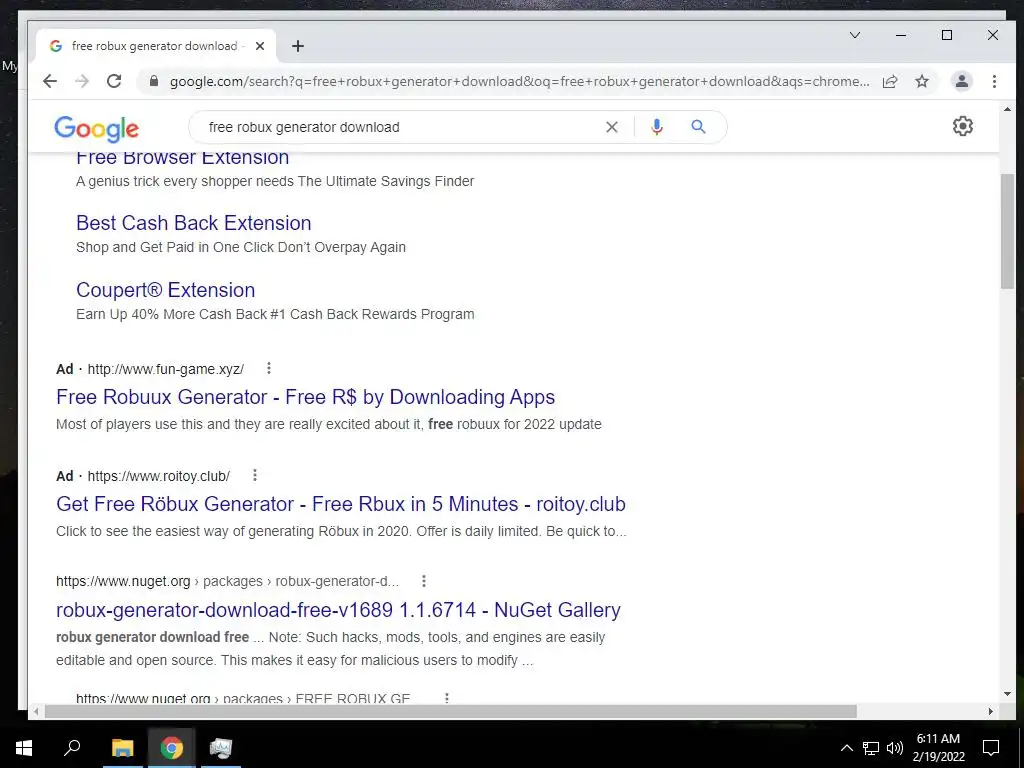1024x768 pixels.
Task: Go back to the previous page
Action: (x=50, y=81)
